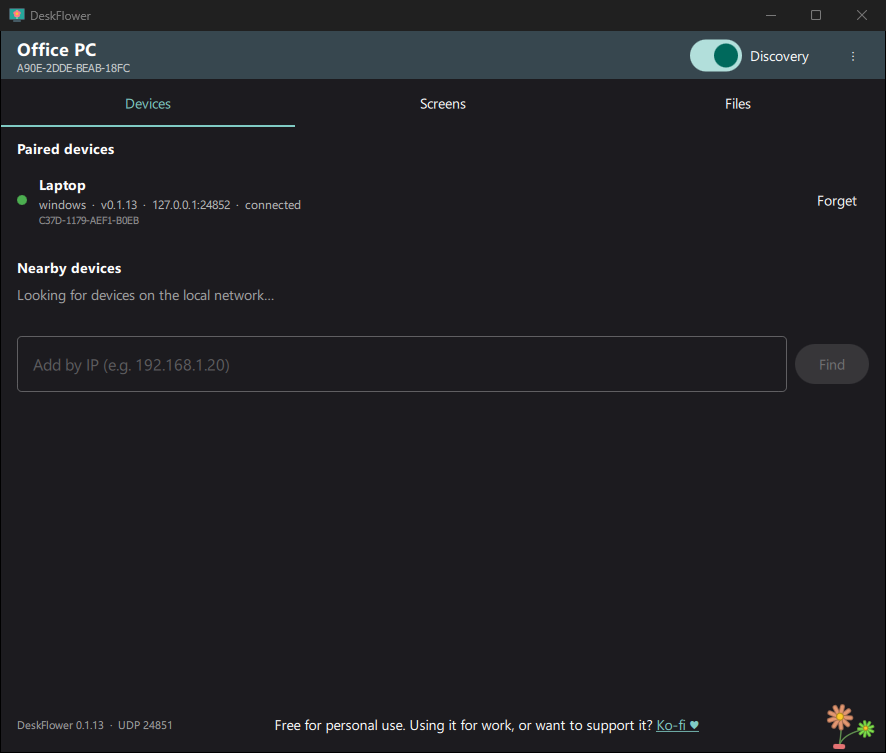Click the UDP 24851 status text
The width and height of the screenshot is (886, 753).
[x=145, y=725]
